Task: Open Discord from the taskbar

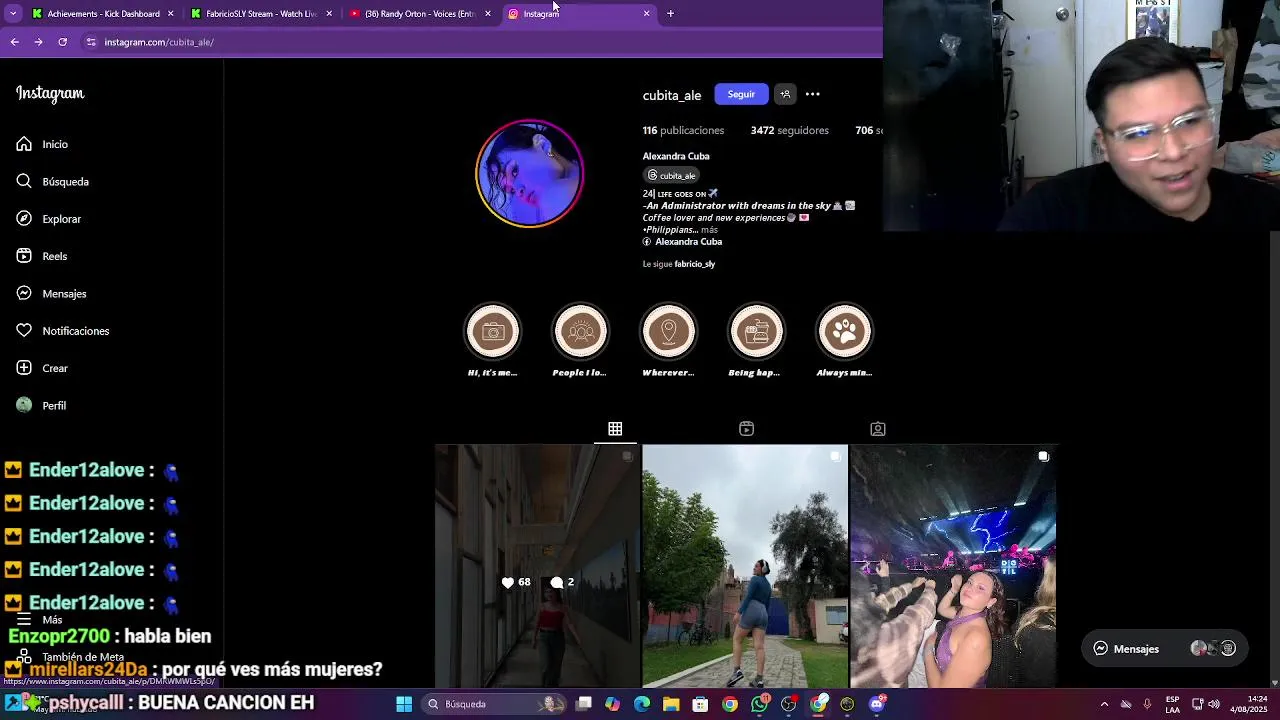Action: 877,704
